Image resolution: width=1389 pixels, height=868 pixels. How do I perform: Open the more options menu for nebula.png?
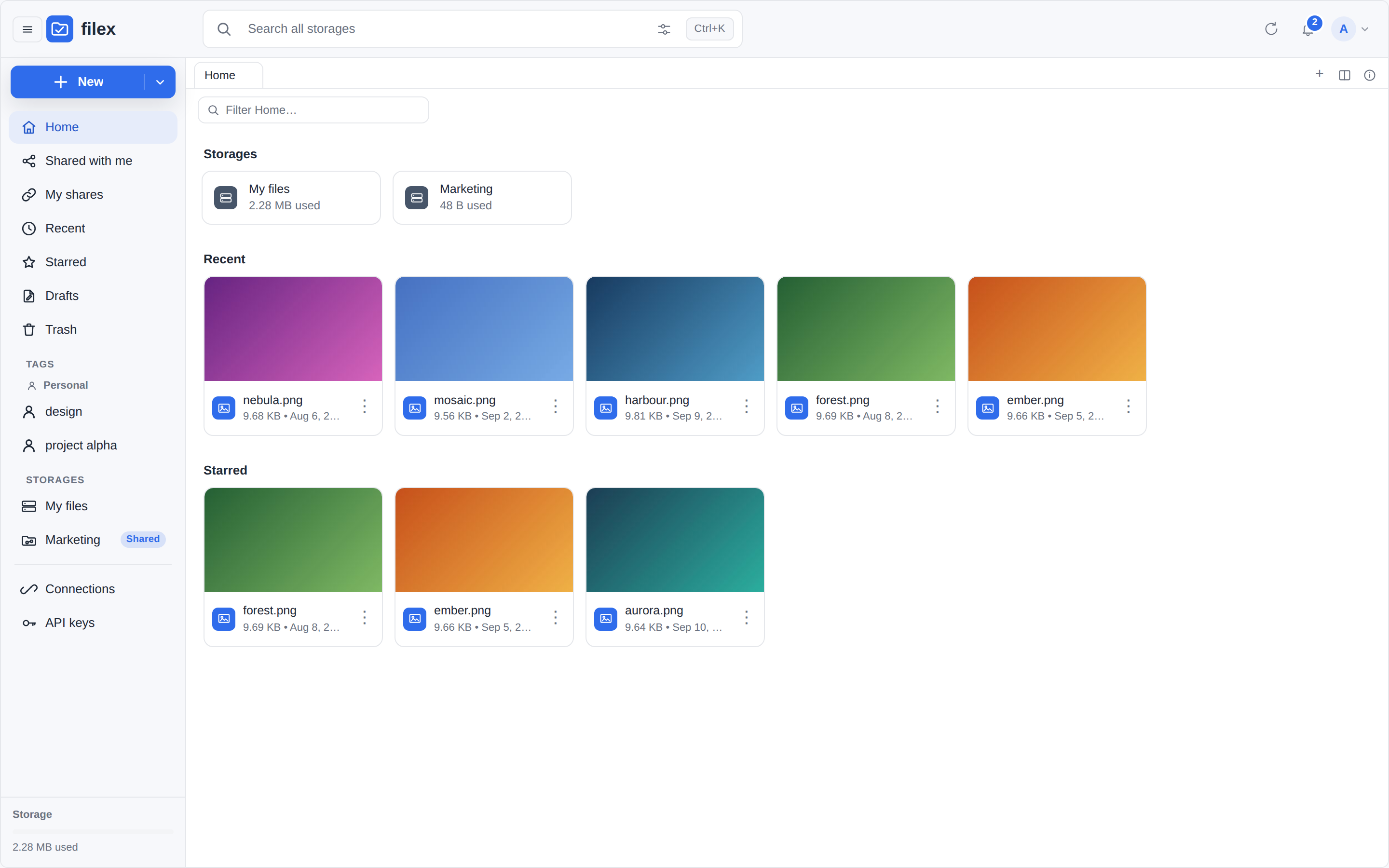[365, 407]
